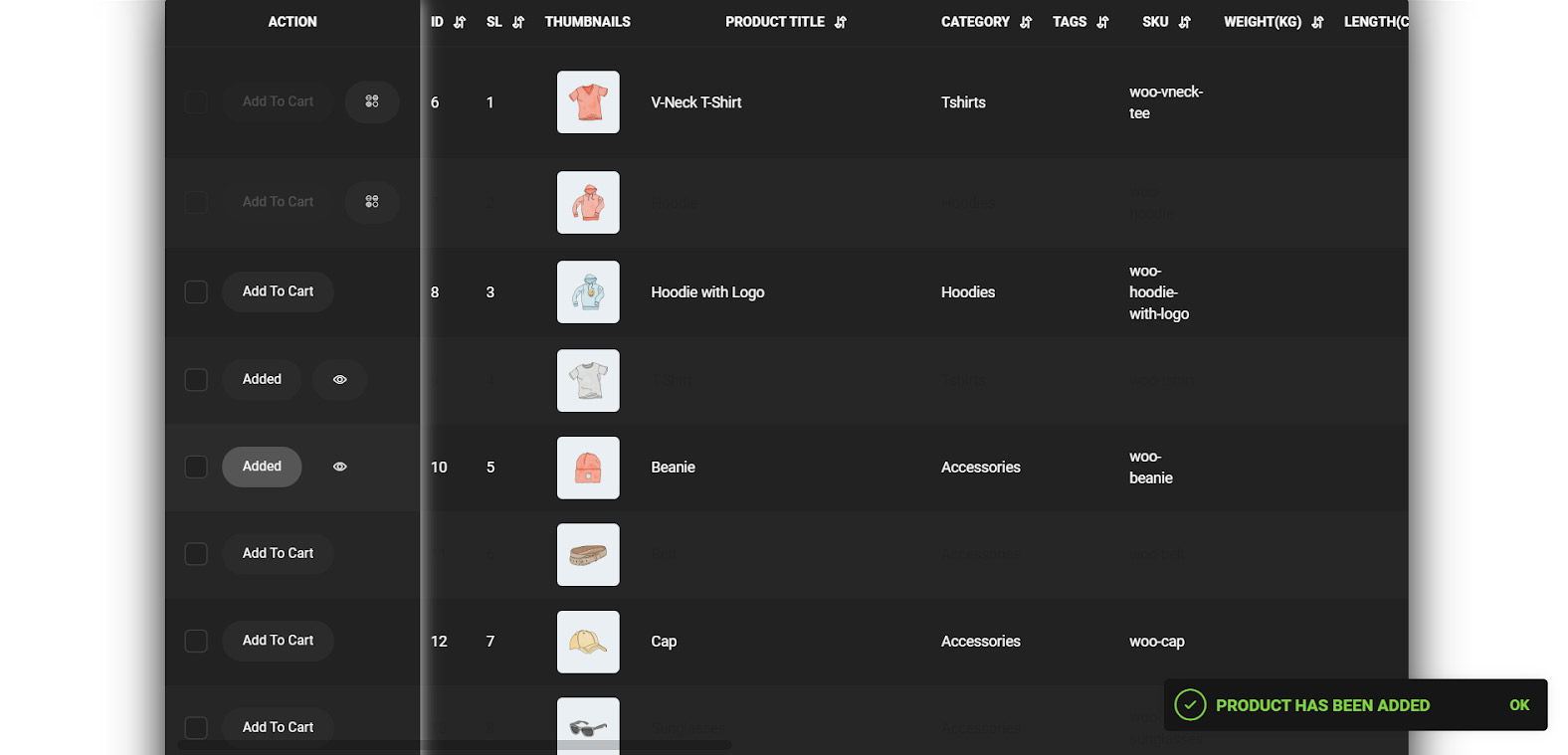Screen dimensions: 1568x755
Task: Check the Cap product checkbox
Action: (x=196, y=642)
